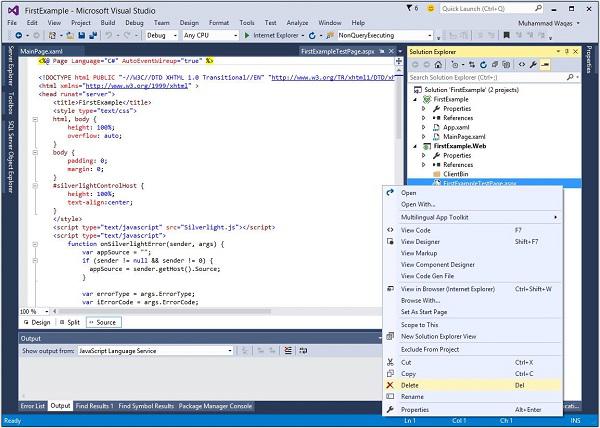Viewport: 600px width, 428px height.
Task: Click the Split view button
Action: (x=72, y=322)
